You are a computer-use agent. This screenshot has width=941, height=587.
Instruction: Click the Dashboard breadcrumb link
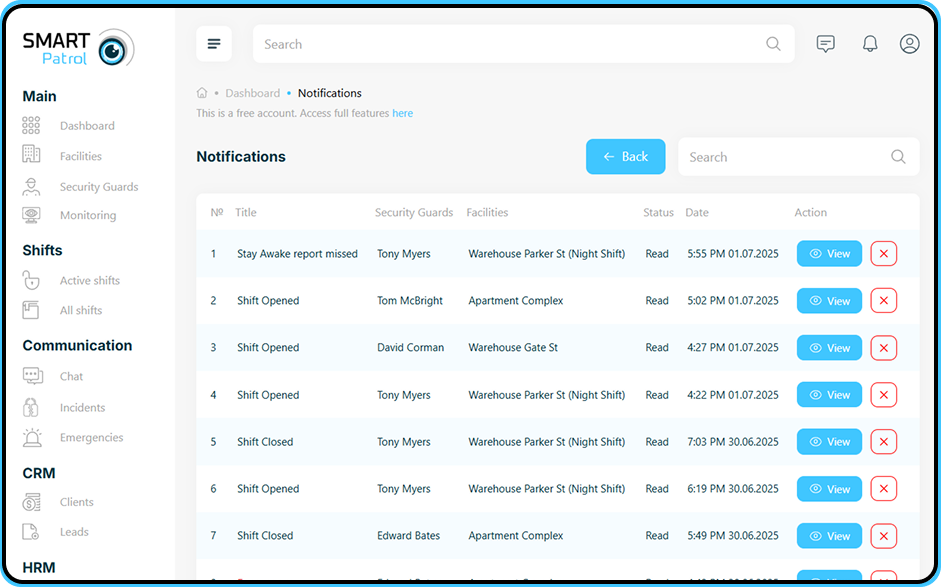(252, 93)
